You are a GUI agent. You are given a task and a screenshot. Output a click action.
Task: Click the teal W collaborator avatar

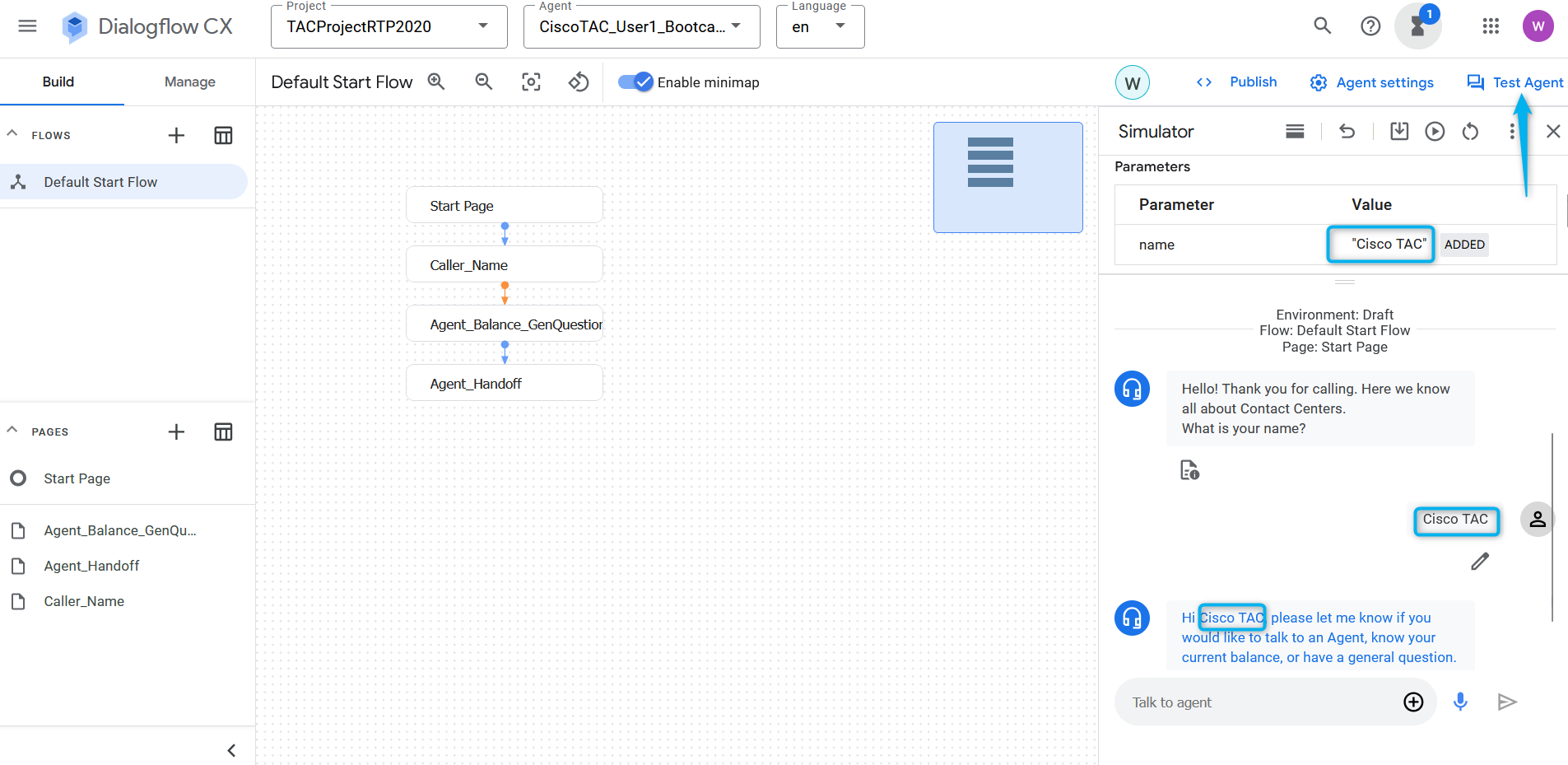pos(1133,82)
